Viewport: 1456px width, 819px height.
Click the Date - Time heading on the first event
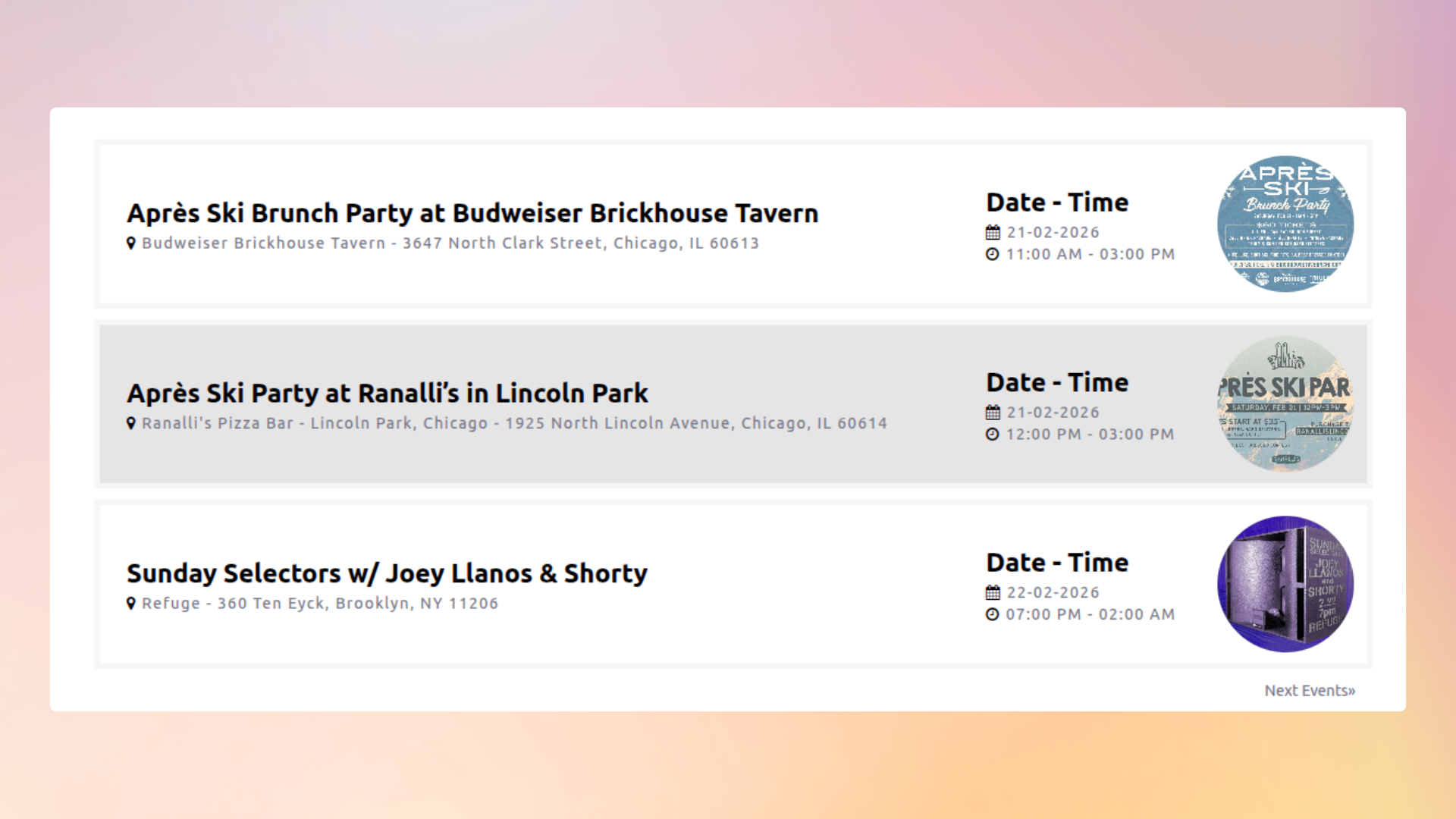pos(1057,202)
